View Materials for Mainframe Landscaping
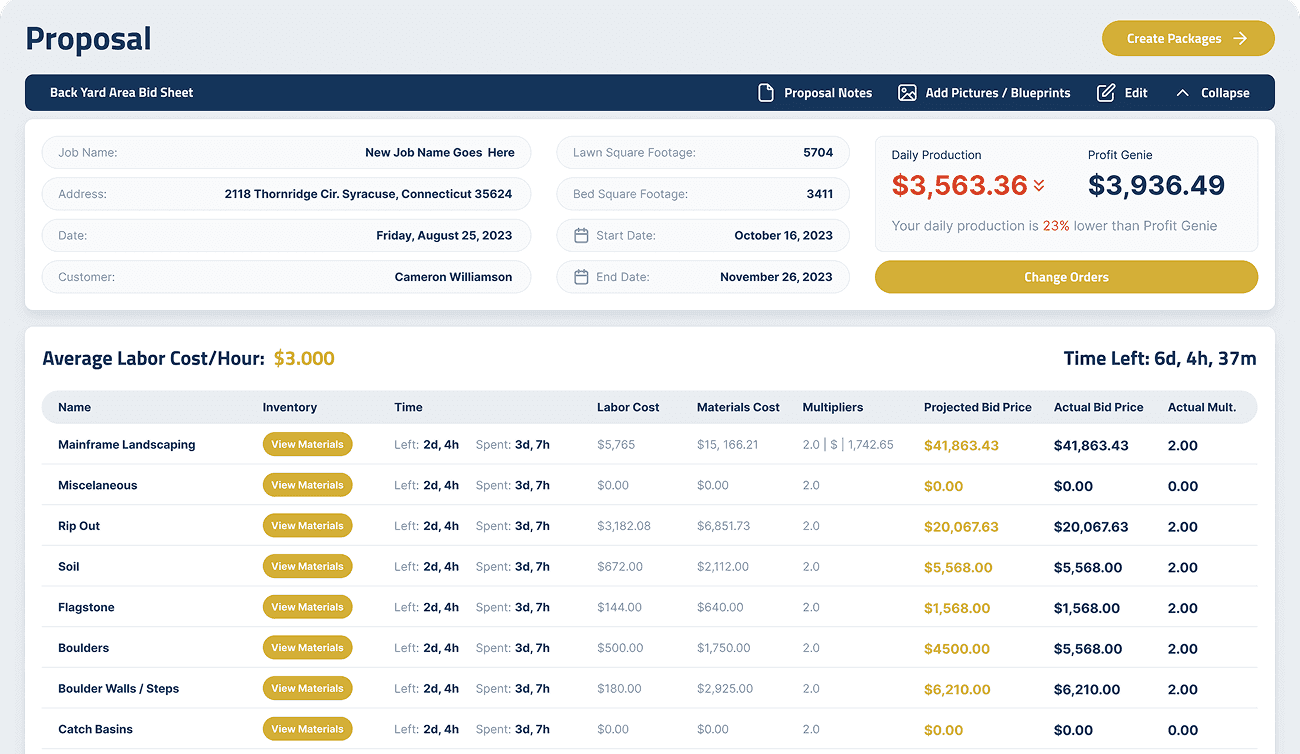 (307, 445)
